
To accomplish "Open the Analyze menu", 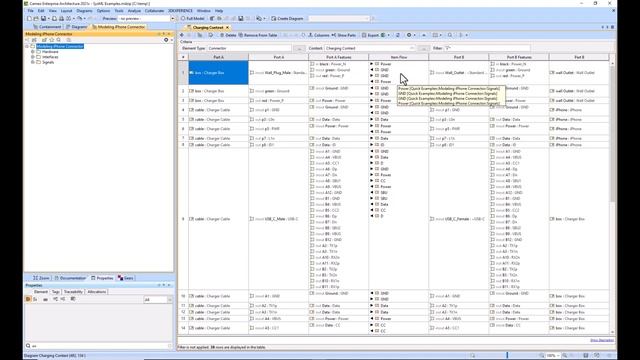I will (x=134, y=11).
